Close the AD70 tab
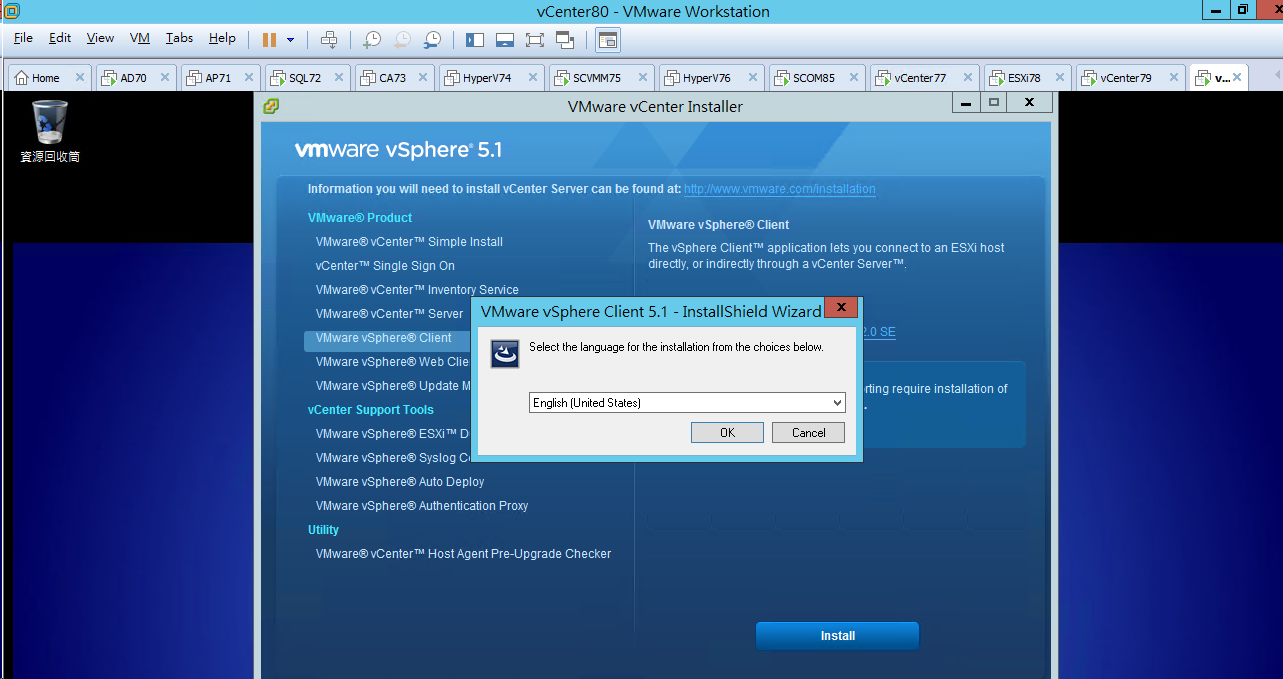The height and width of the screenshot is (679, 1283). point(165,78)
